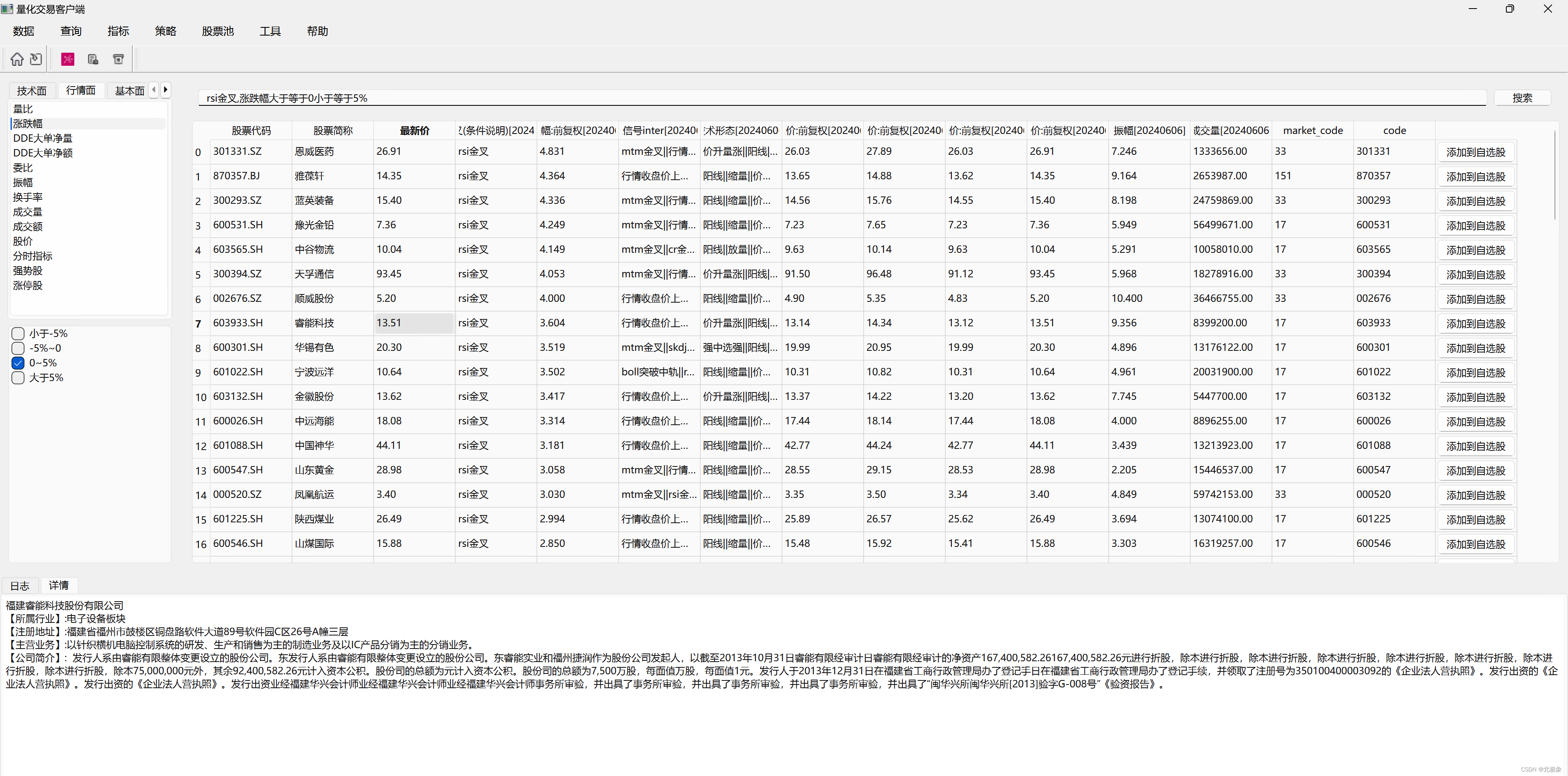The image size is (1568, 776).
Task: Open the 股票池 menu
Action: click(217, 31)
